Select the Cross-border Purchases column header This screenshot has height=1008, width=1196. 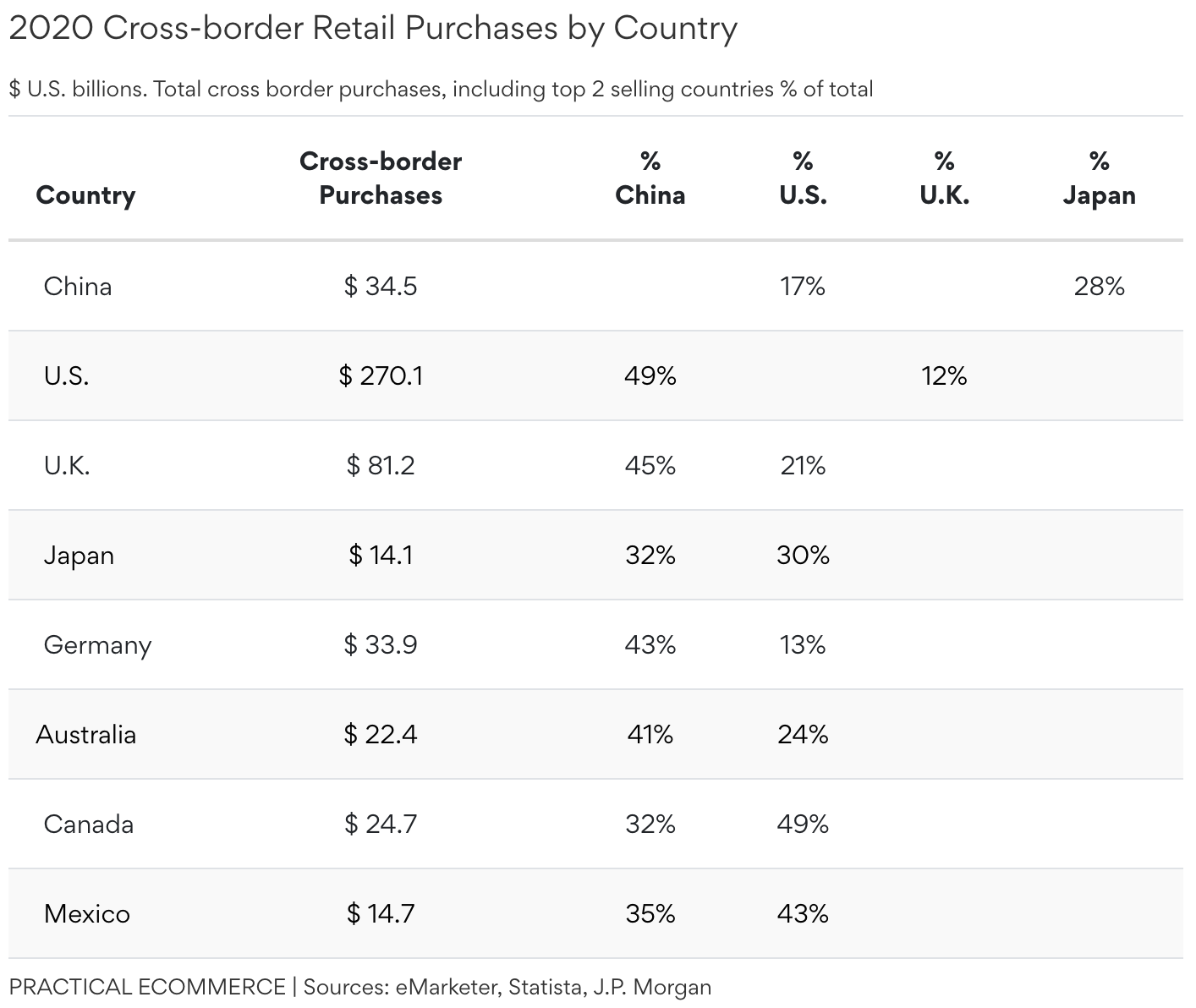pos(381,178)
